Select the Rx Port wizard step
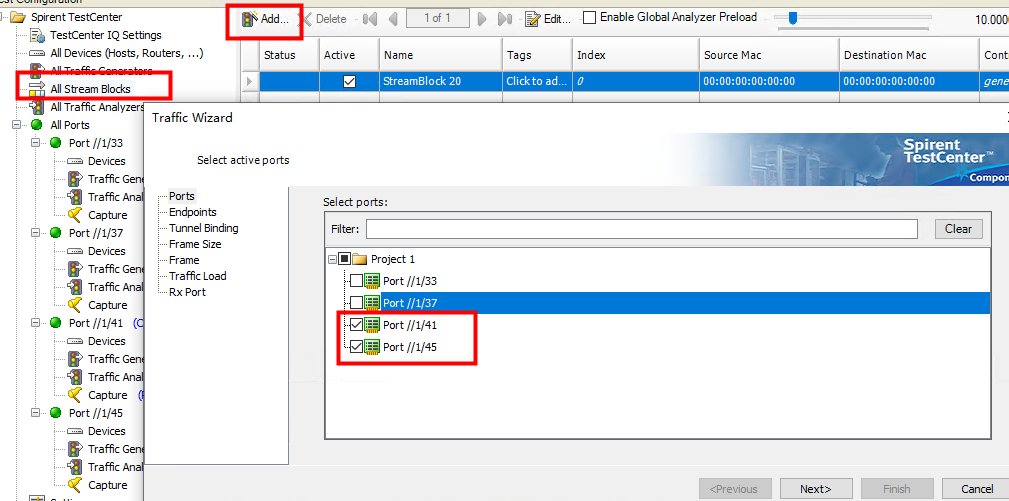 tap(187, 293)
